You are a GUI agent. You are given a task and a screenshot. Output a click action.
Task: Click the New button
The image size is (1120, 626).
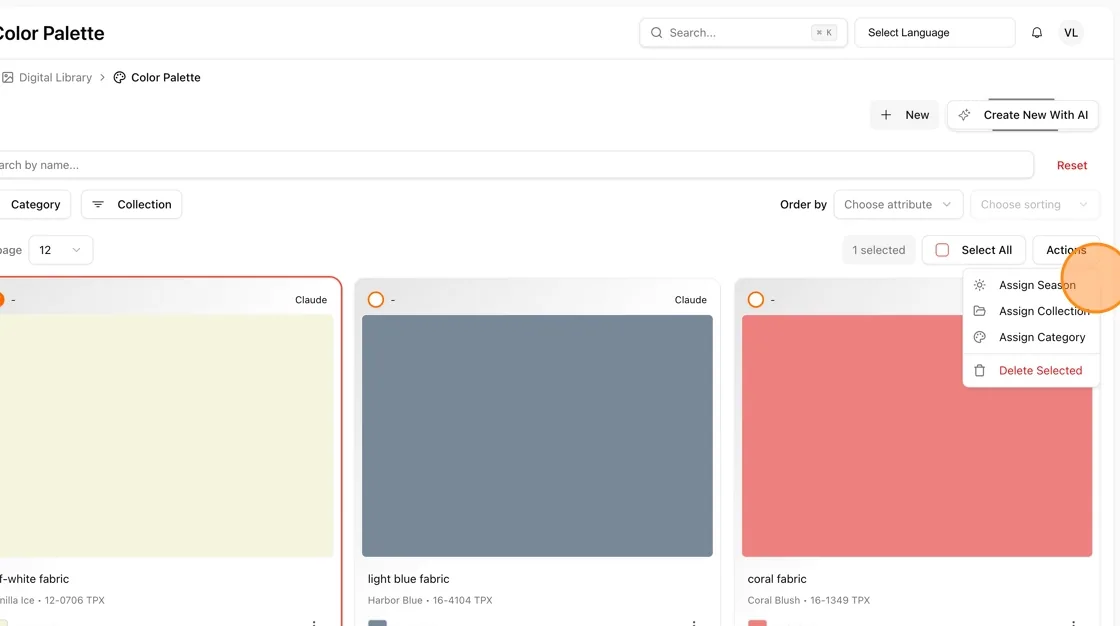click(904, 115)
